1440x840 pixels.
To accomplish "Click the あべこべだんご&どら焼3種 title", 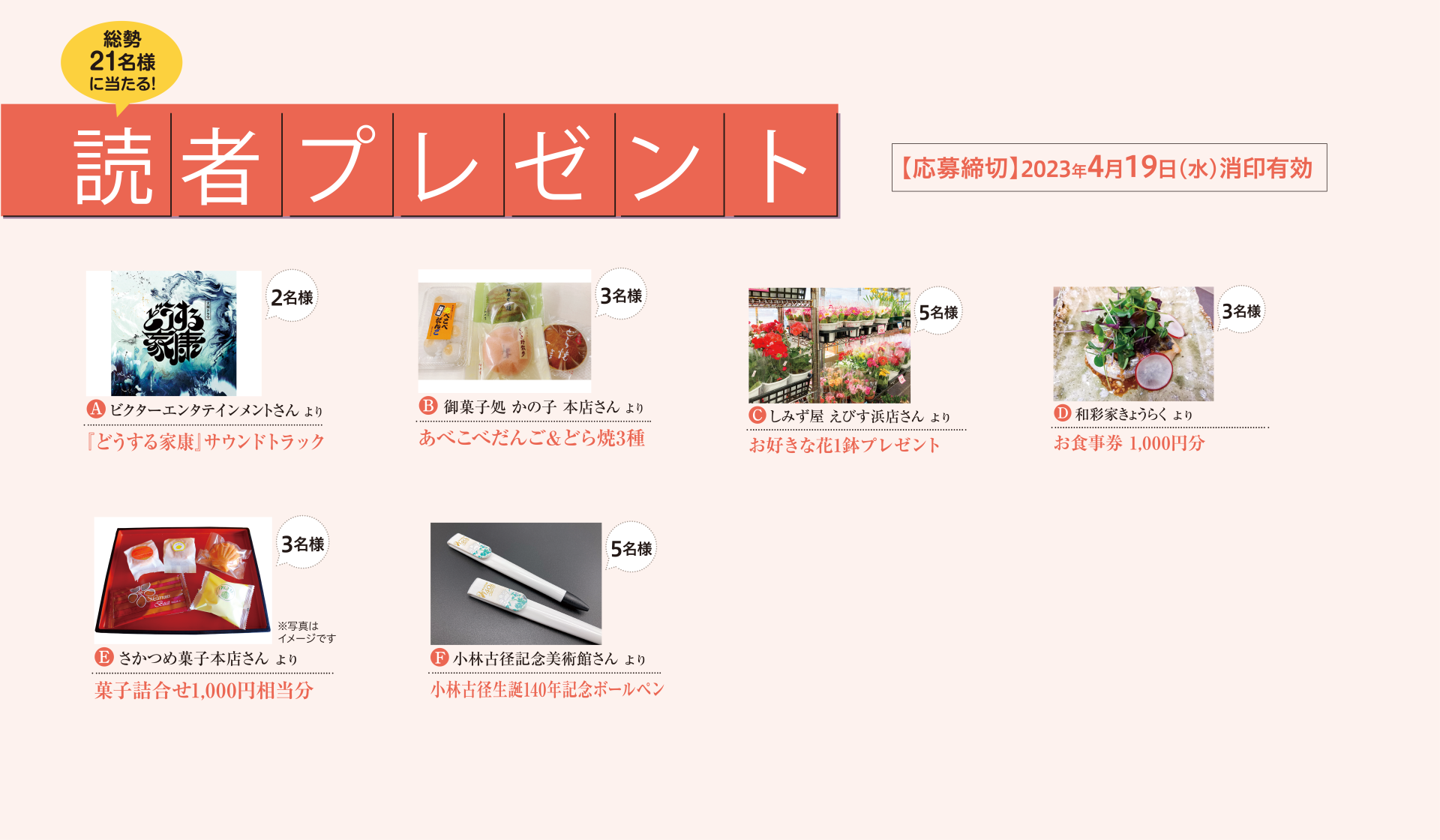I will tap(532, 437).
